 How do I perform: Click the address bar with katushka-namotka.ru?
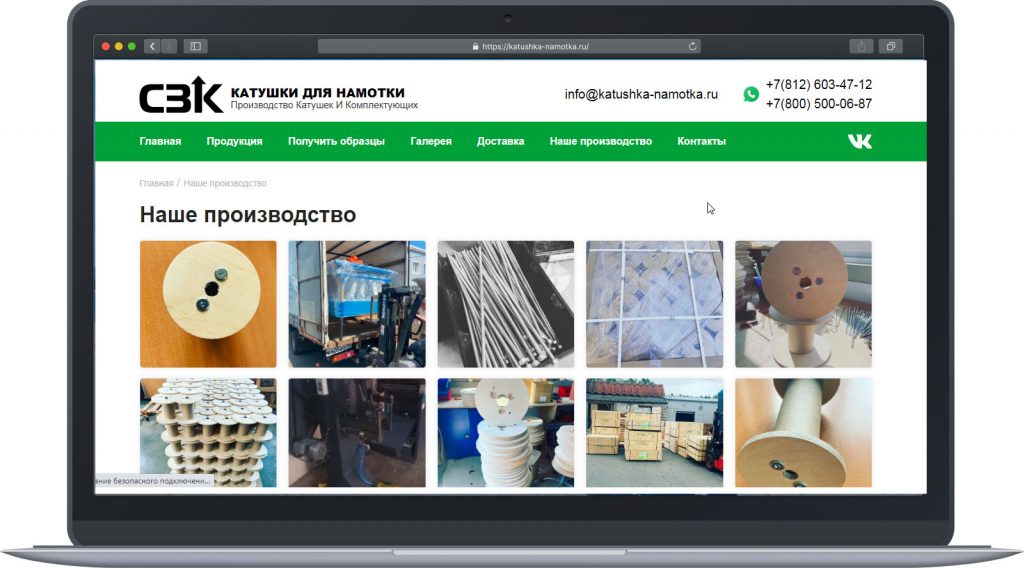[x=509, y=46]
